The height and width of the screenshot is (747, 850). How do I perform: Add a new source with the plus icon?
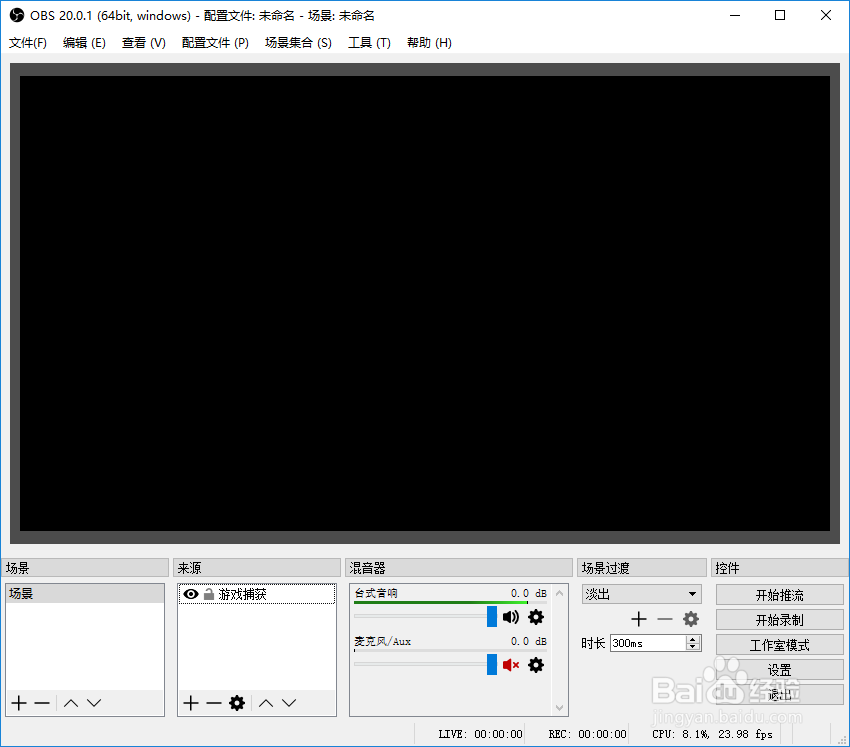(x=190, y=703)
